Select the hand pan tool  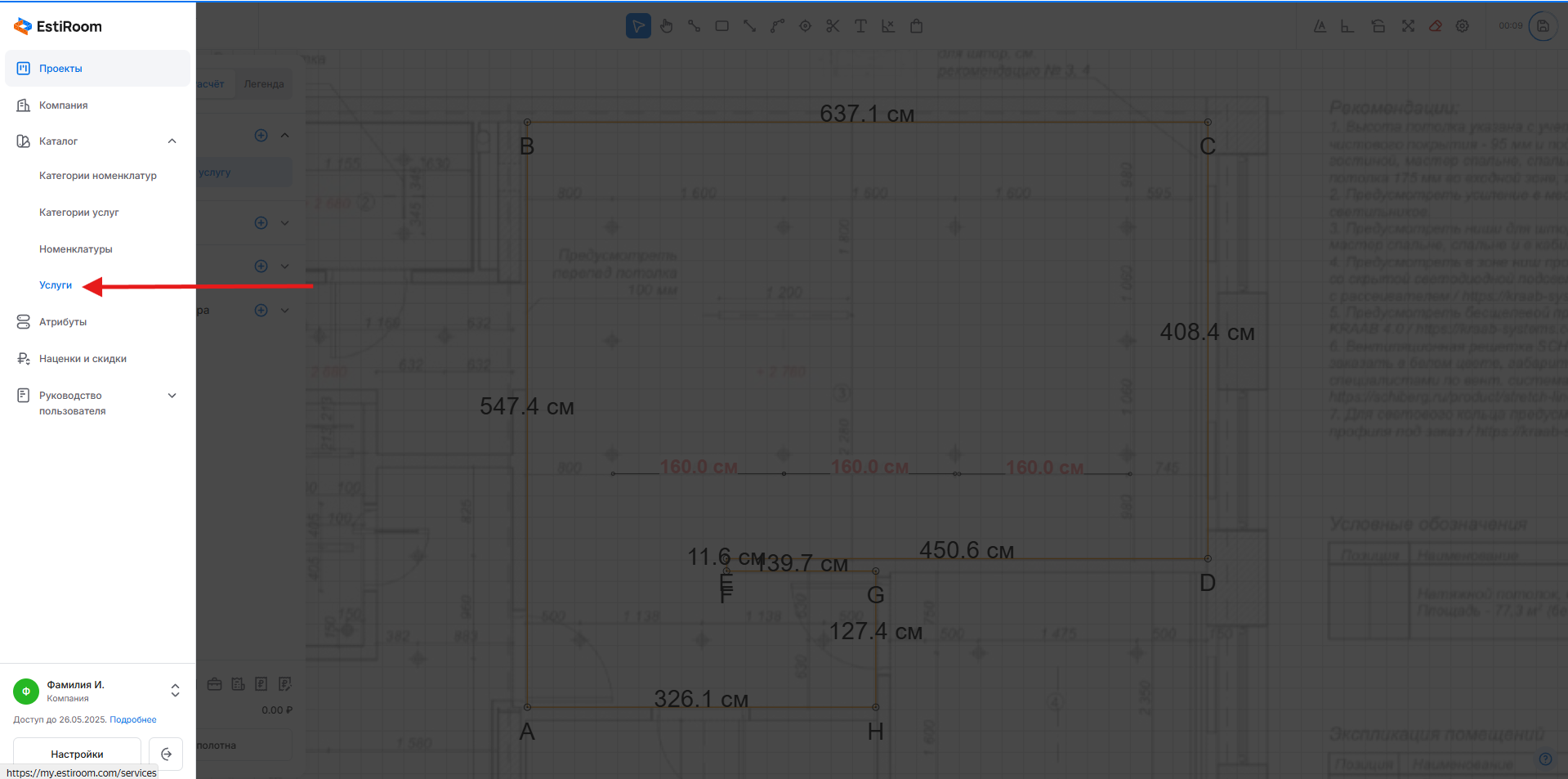(x=667, y=26)
